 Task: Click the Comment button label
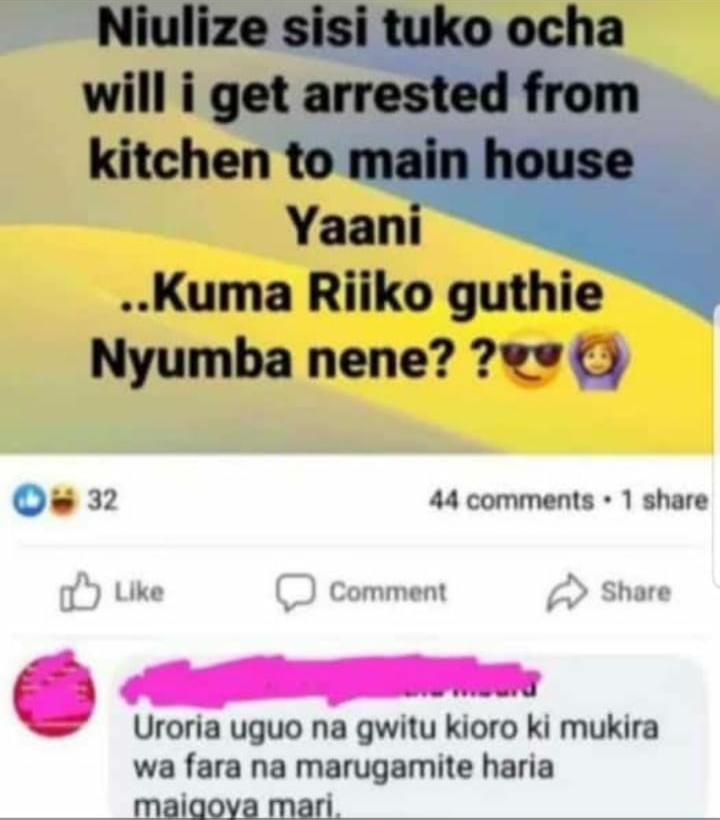tap(388, 593)
